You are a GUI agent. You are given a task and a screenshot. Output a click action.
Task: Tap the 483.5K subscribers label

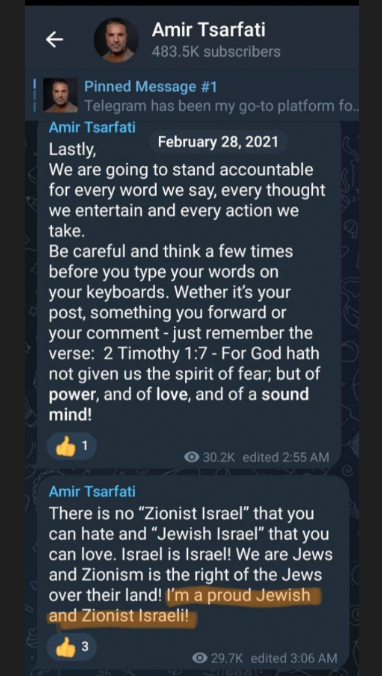coord(216,52)
